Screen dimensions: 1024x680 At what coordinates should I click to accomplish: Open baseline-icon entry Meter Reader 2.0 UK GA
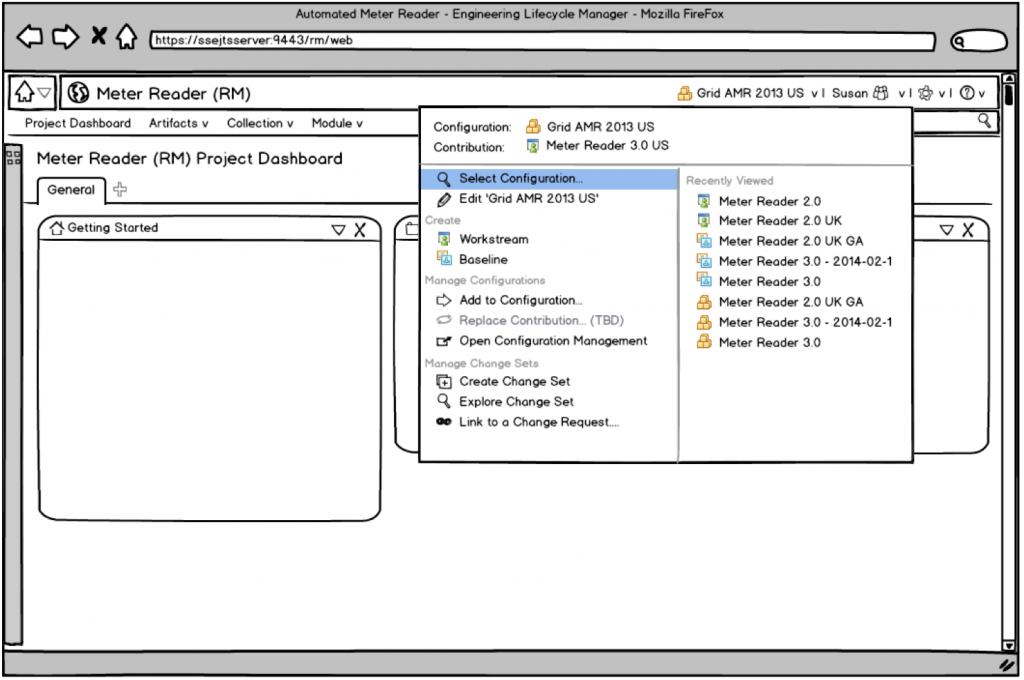tap(780, 242)
